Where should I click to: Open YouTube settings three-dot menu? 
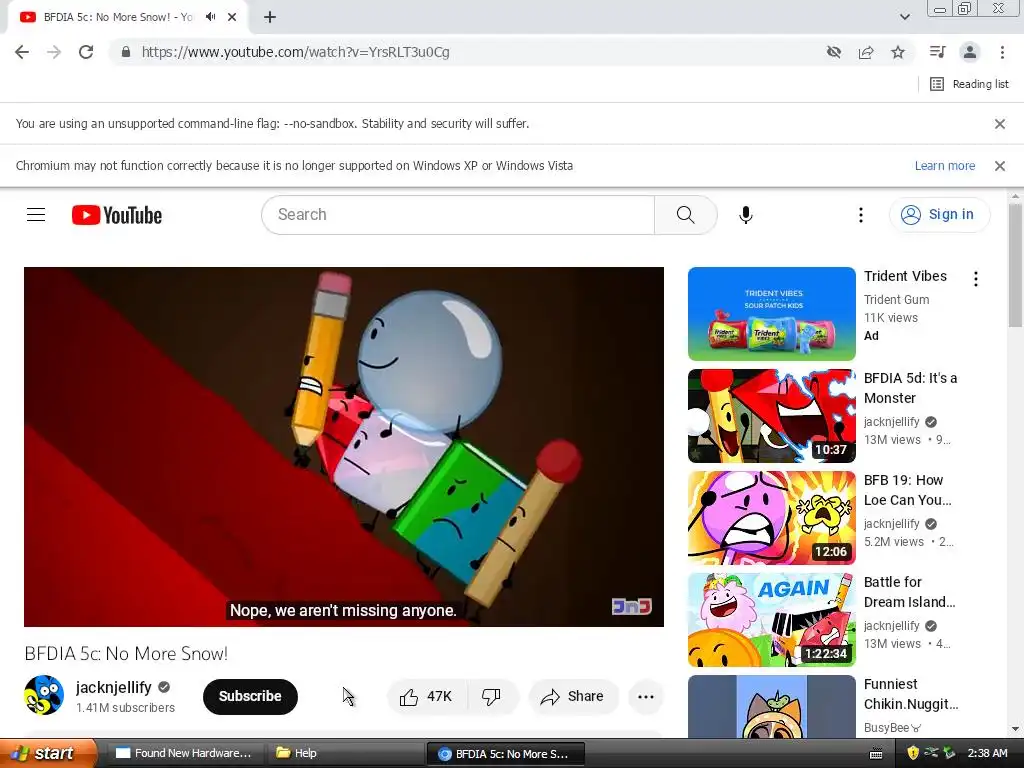pyautogui.click(x=860, y=215)
